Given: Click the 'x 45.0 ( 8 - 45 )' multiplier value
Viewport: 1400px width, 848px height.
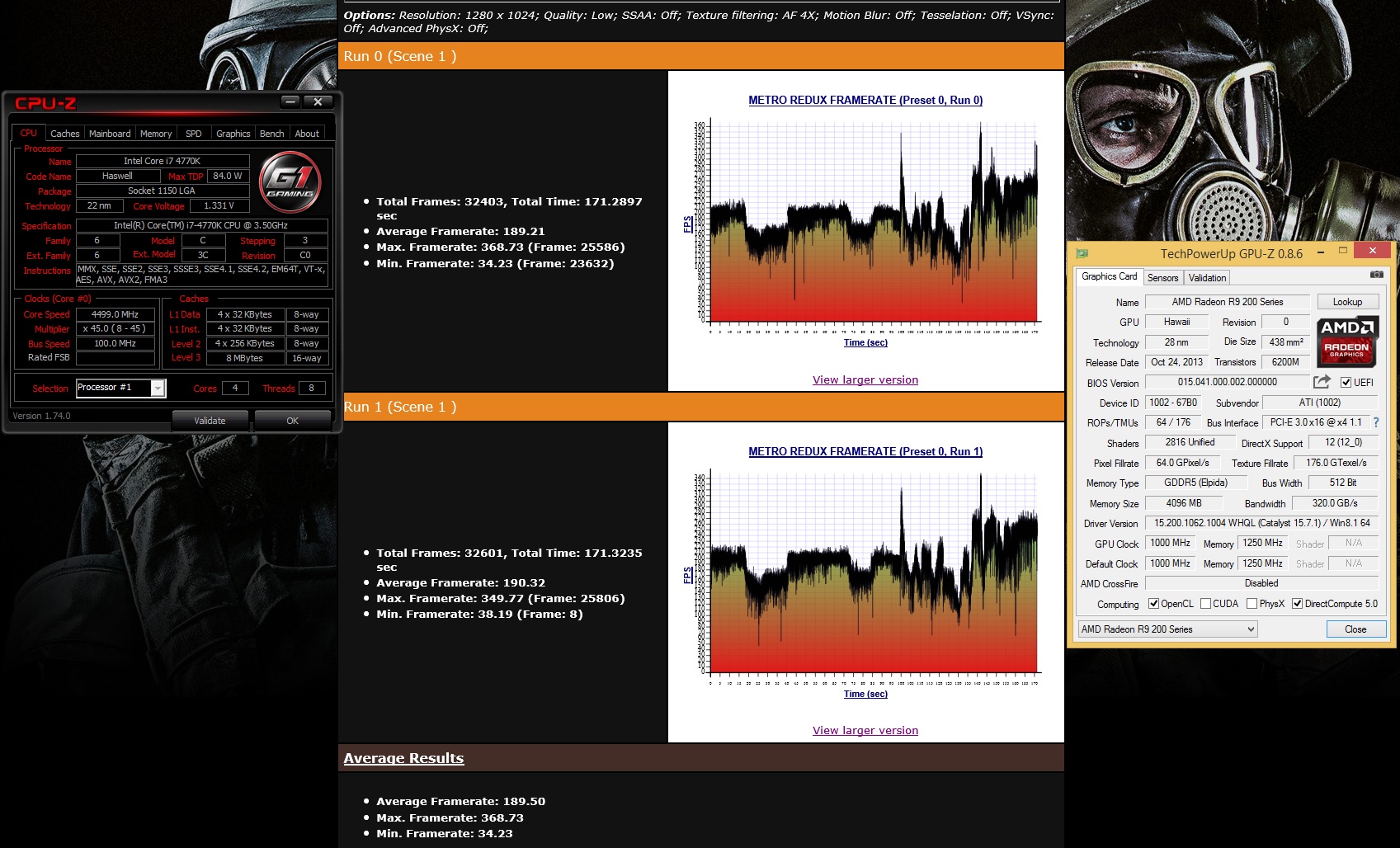Looking at the screenshot, I should [115, 328].
